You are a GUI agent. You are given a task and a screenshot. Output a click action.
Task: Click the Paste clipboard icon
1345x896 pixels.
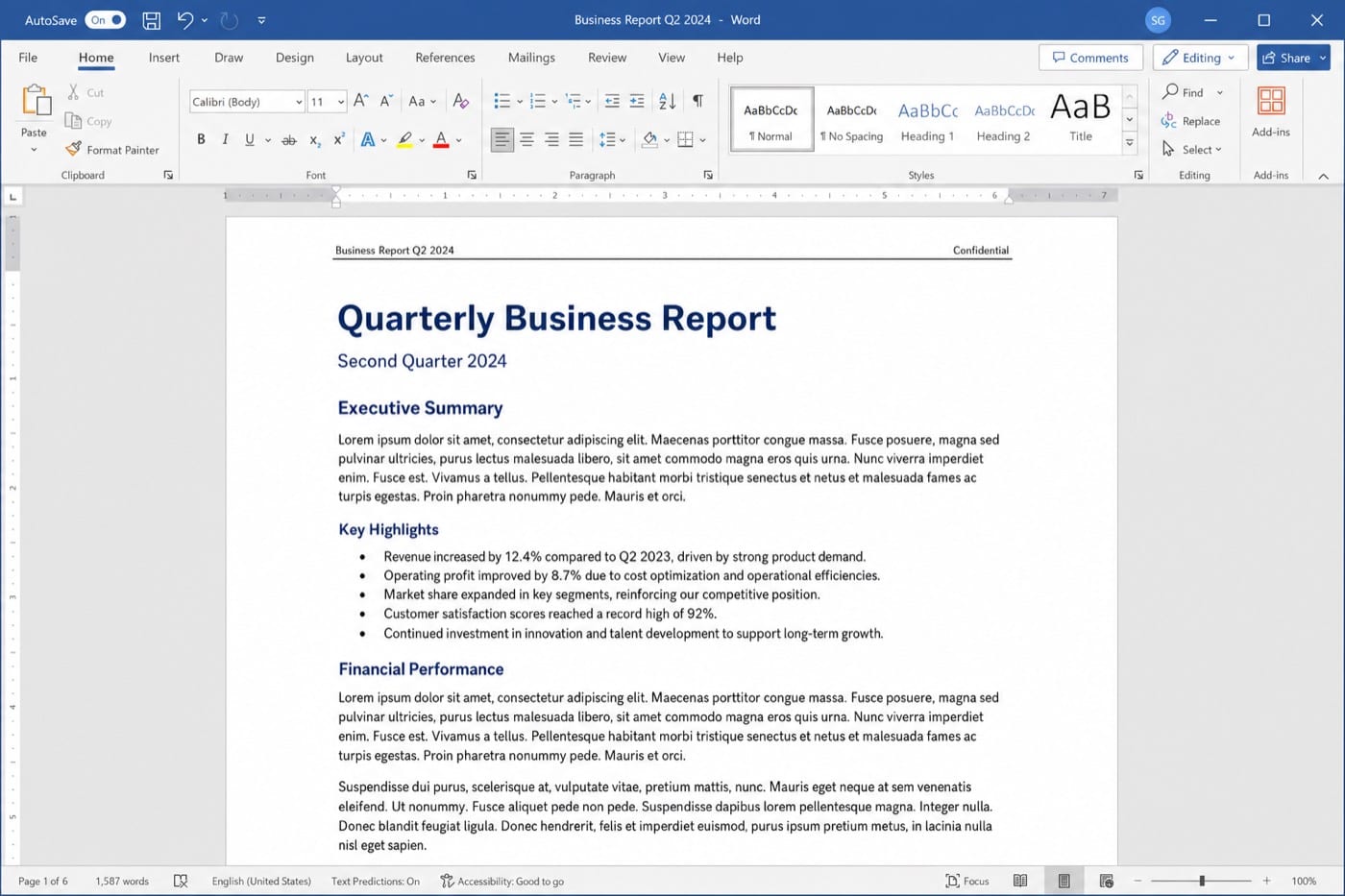(35, 101)
